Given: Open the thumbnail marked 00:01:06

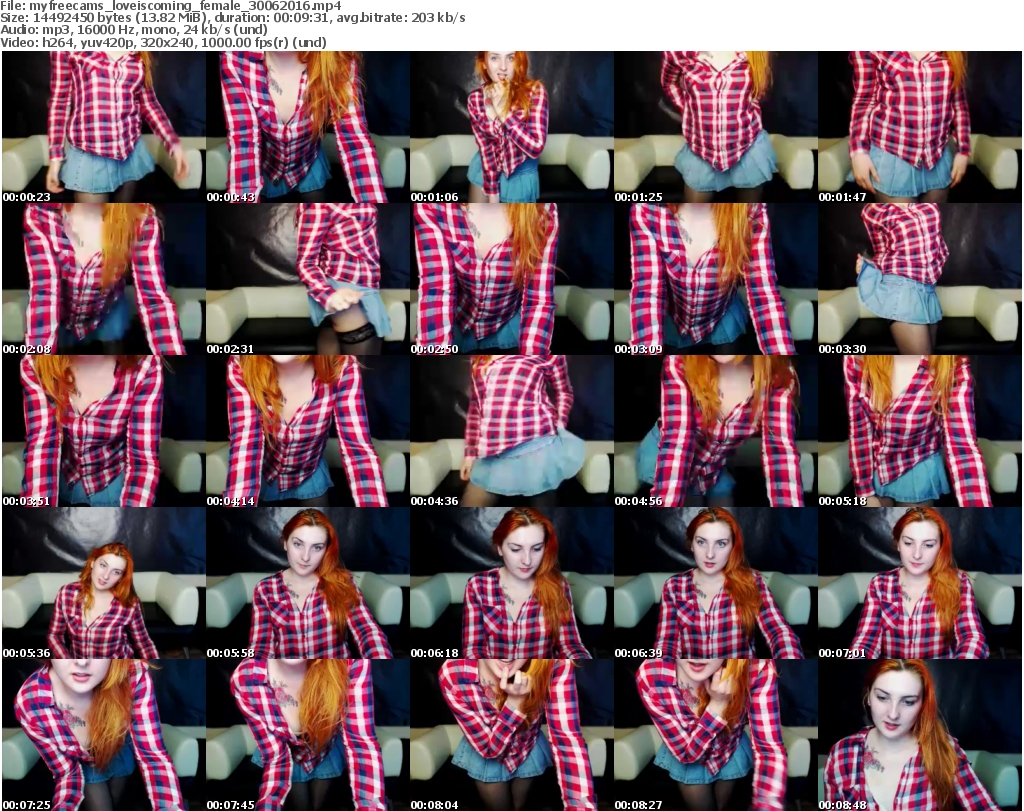Looking at the screenshot, I should 511,127.
